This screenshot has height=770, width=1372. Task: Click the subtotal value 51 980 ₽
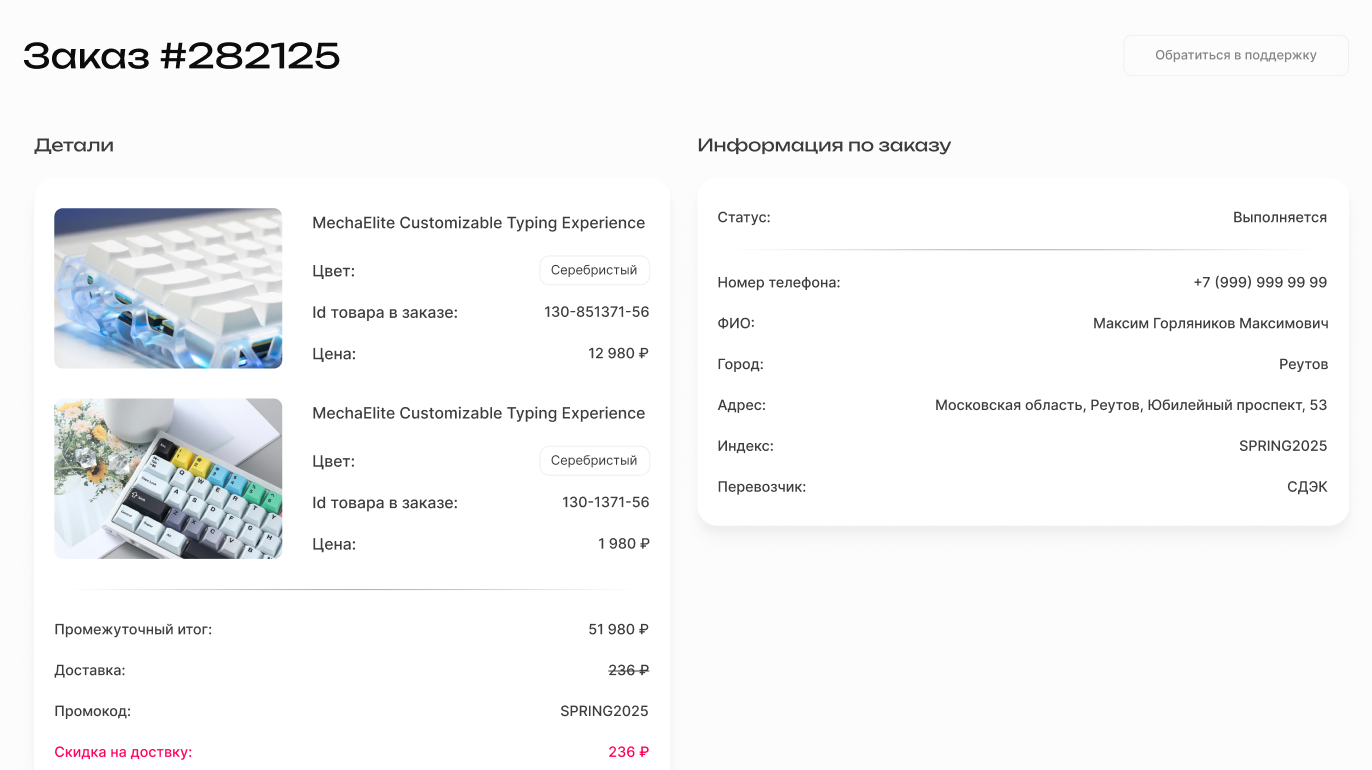pyautogui.click(x=618, y=630)
